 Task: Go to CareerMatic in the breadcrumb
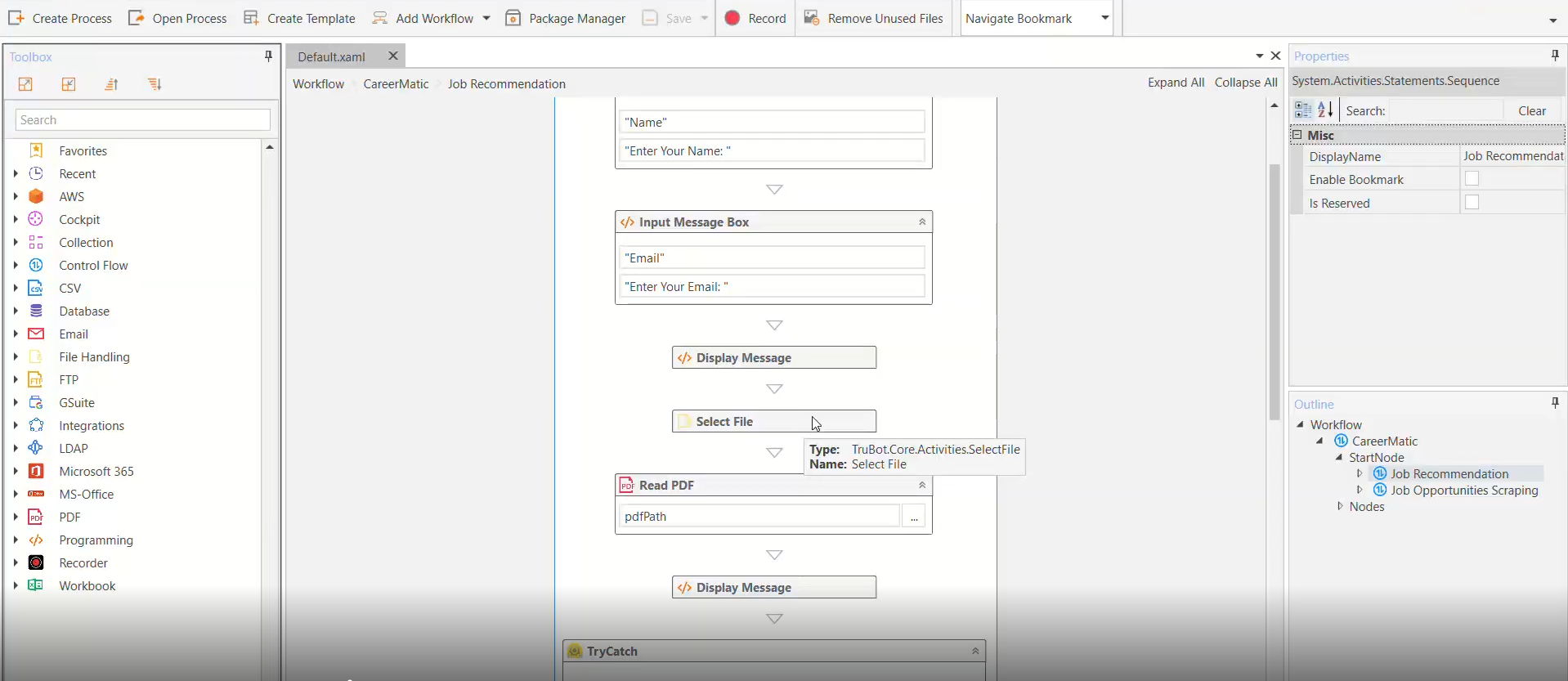[396, 84]
